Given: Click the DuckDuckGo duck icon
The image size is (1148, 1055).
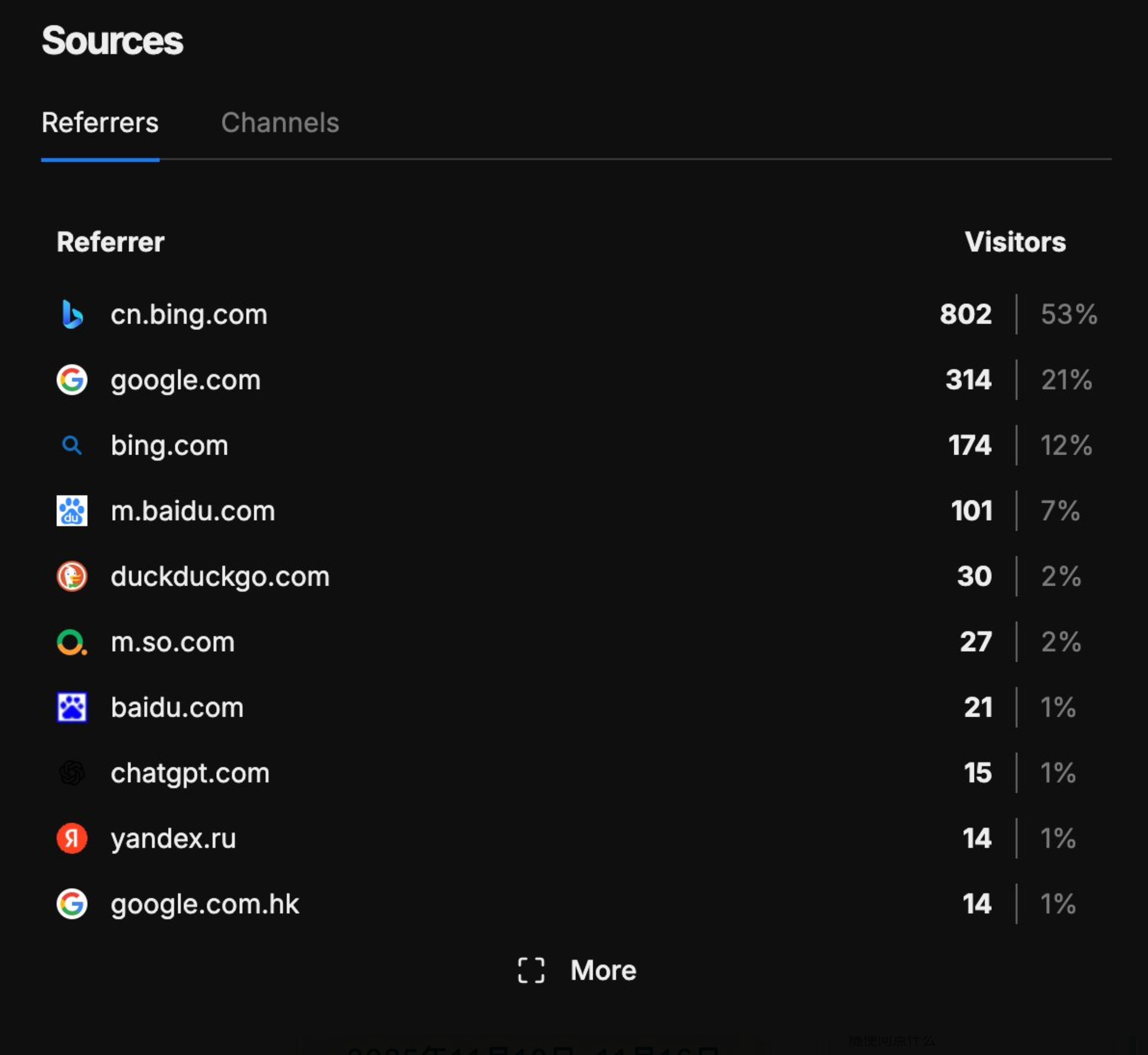Looking at the screenshot, I should [72, 576].
